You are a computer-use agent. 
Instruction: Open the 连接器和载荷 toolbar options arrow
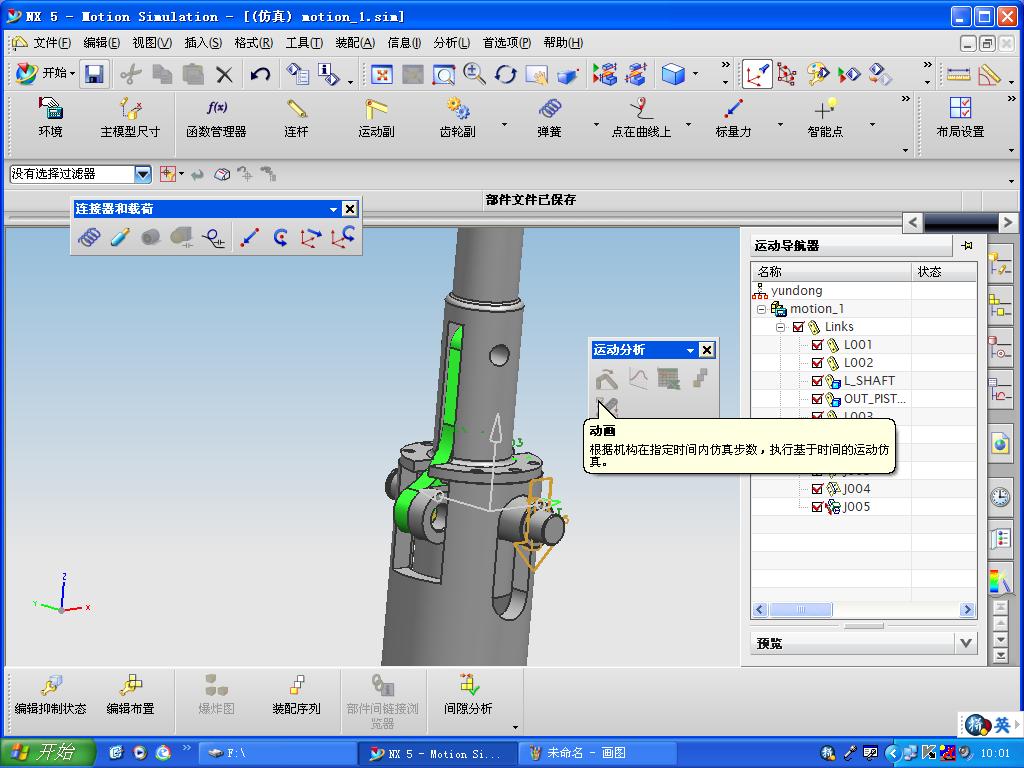(x=334, y=210)
